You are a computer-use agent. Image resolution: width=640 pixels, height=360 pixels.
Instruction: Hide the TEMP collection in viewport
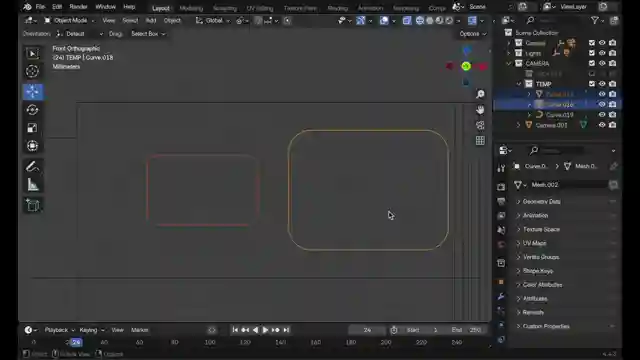(x=602, y=84)
